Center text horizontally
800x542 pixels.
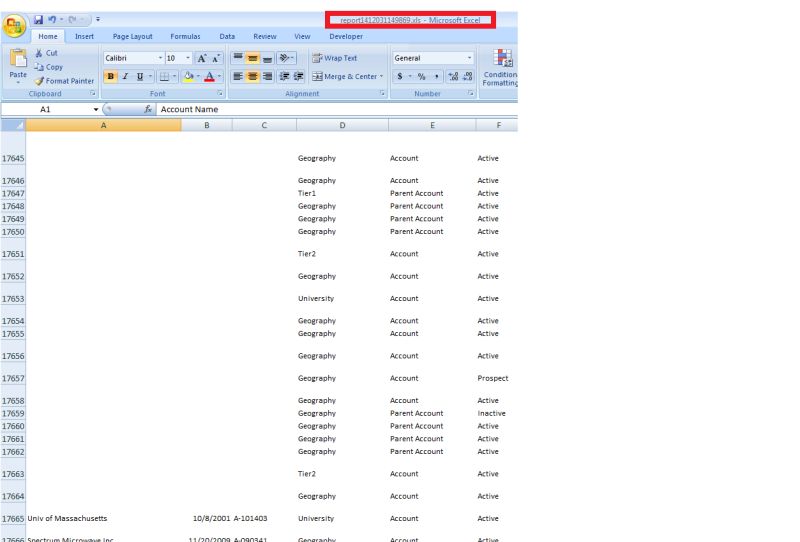coord(253,77)
